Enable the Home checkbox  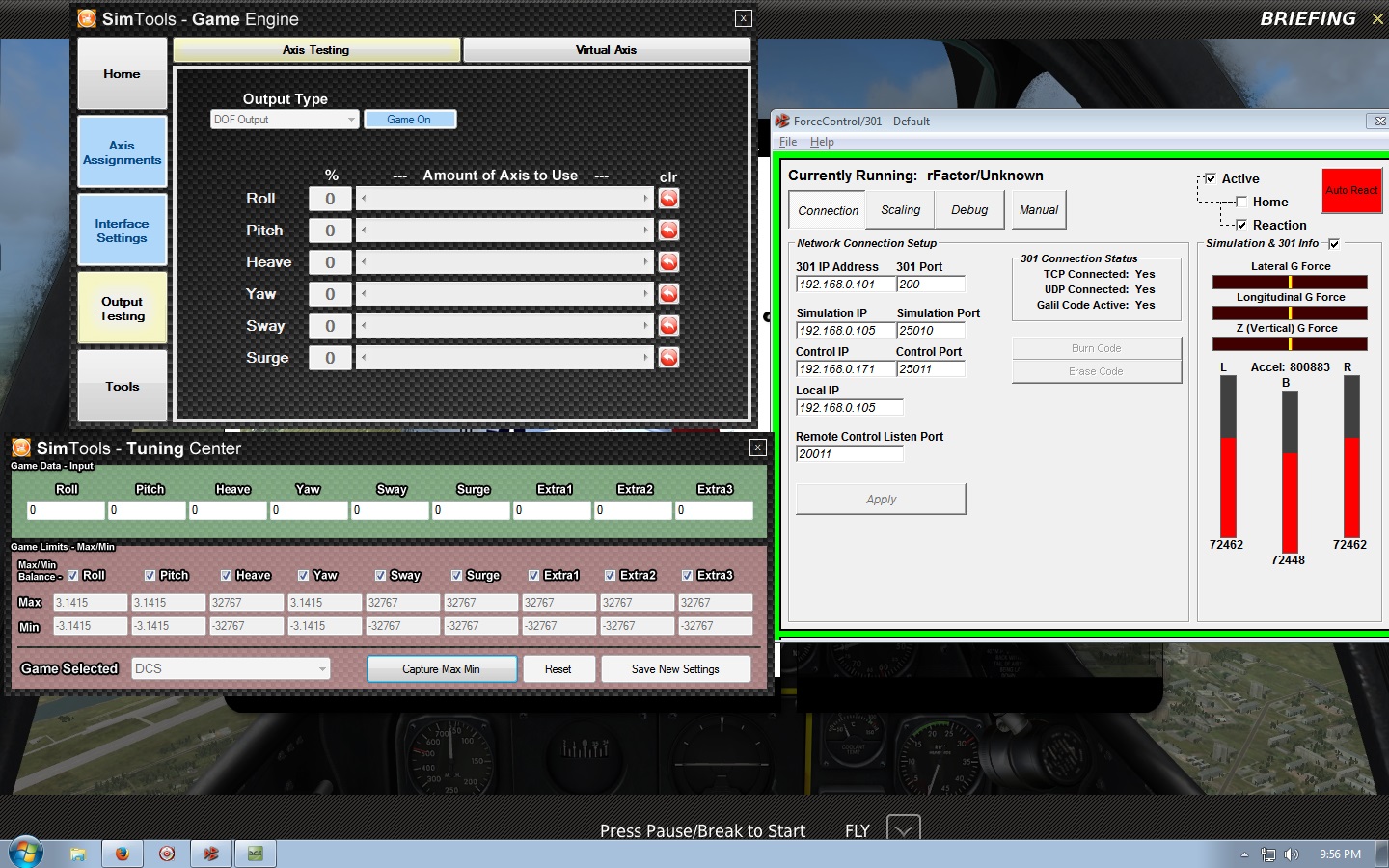click(1241, 202)
